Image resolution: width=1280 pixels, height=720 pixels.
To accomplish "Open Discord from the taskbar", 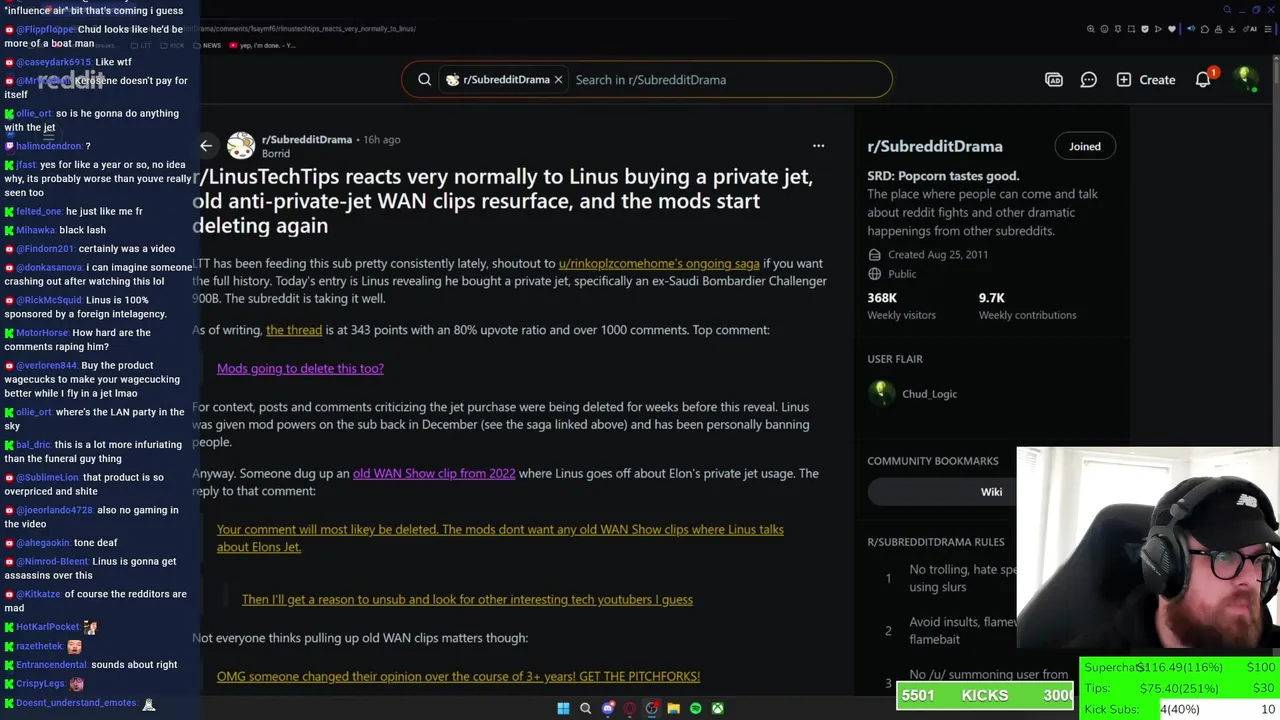I will click(607, 709).
